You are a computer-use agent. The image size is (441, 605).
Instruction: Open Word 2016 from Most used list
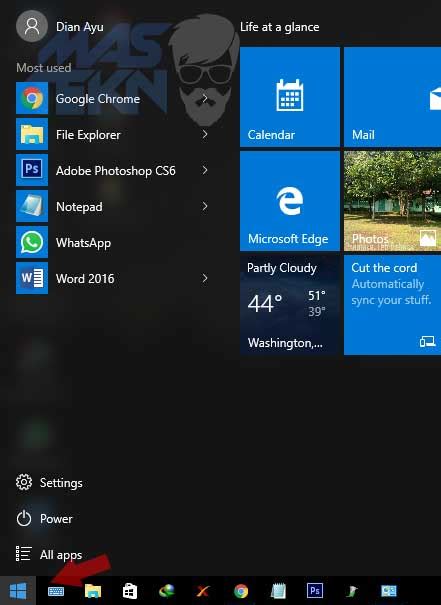[114, 278]
